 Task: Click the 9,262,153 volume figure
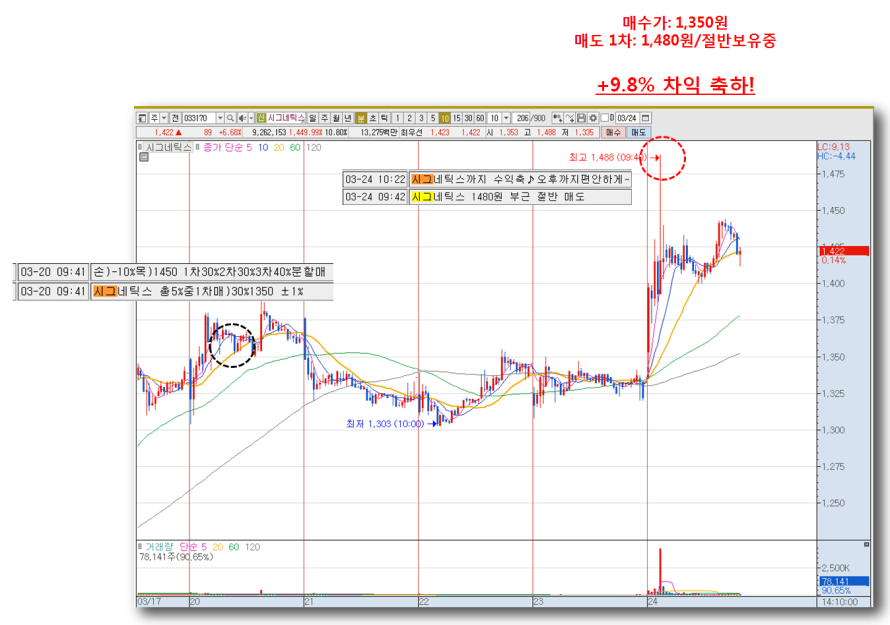(269, 132)
